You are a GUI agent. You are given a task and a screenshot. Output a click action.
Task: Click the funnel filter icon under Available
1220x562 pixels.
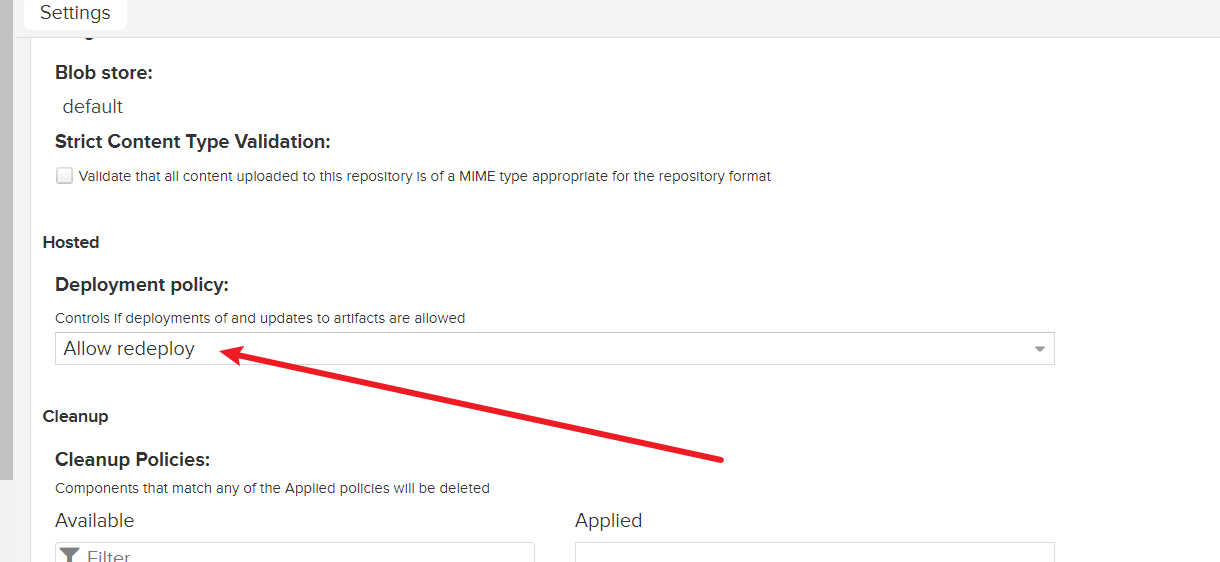click(x=69, y=555)
